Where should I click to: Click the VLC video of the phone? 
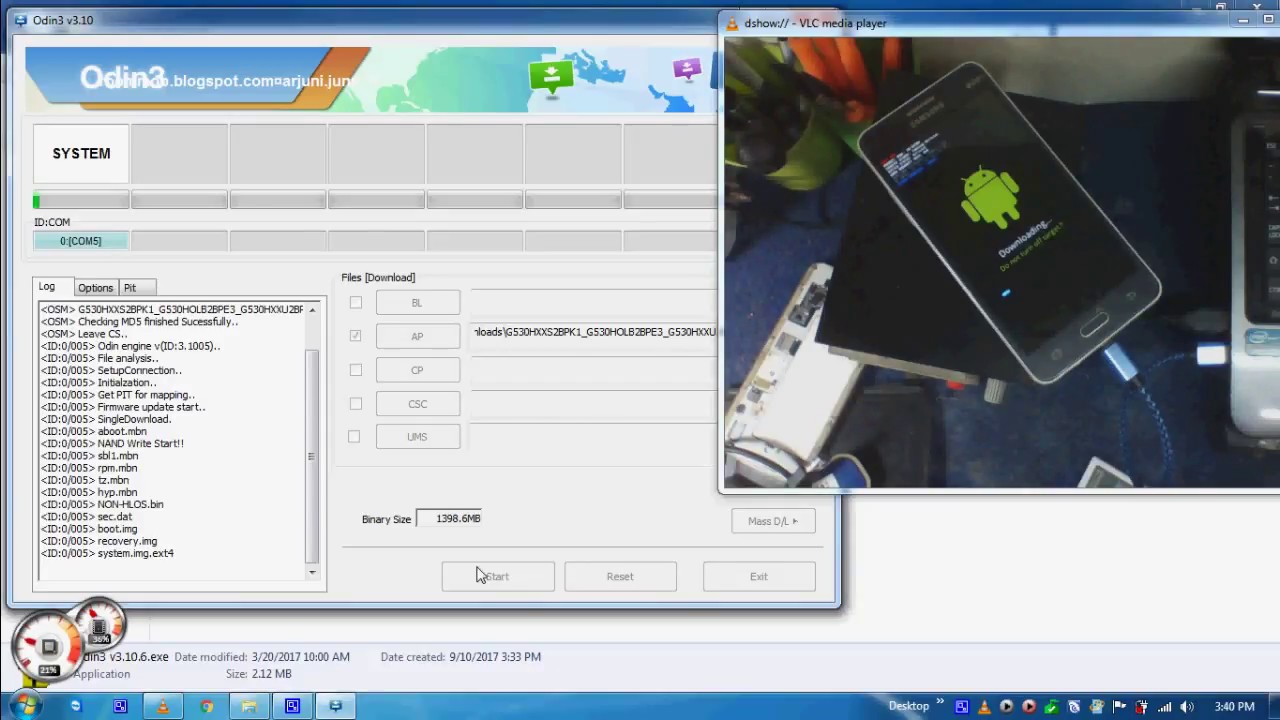click(x=1000, y=262)
